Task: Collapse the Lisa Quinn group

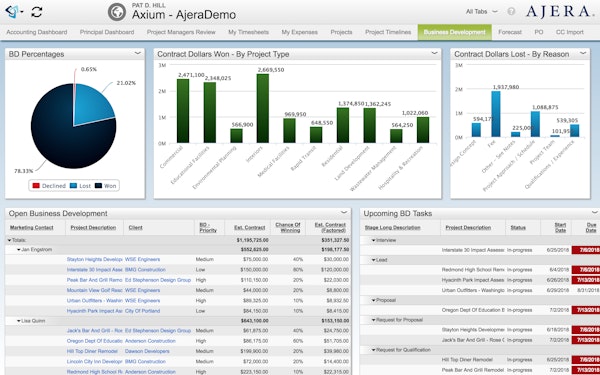Action: coord(18,321)
